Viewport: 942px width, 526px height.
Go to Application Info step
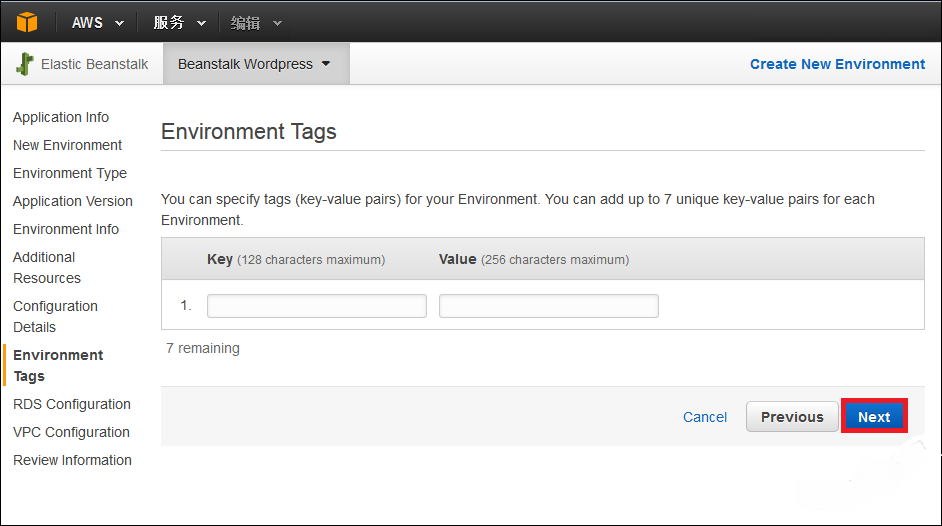(61, 117)
